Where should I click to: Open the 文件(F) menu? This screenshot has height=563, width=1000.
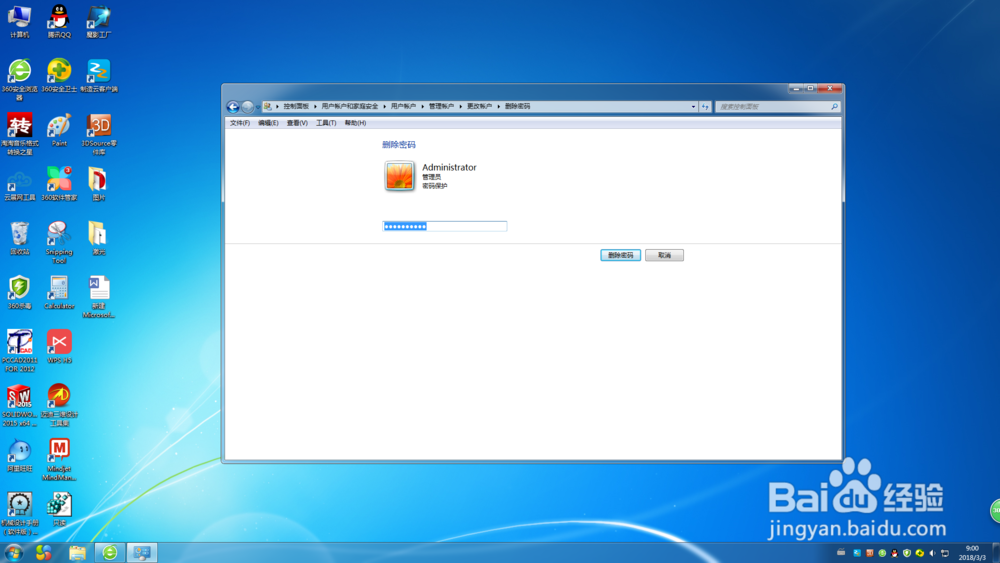(240, 123)
